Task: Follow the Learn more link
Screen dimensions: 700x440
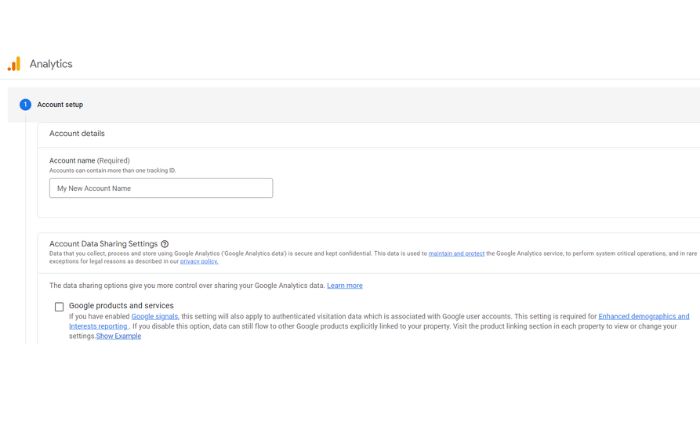Action: 345,286
